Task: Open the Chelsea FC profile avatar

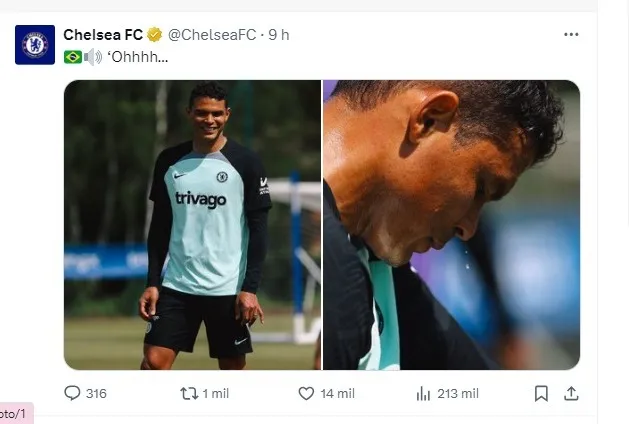Action: pyautogui.click(x=35, y=45)
